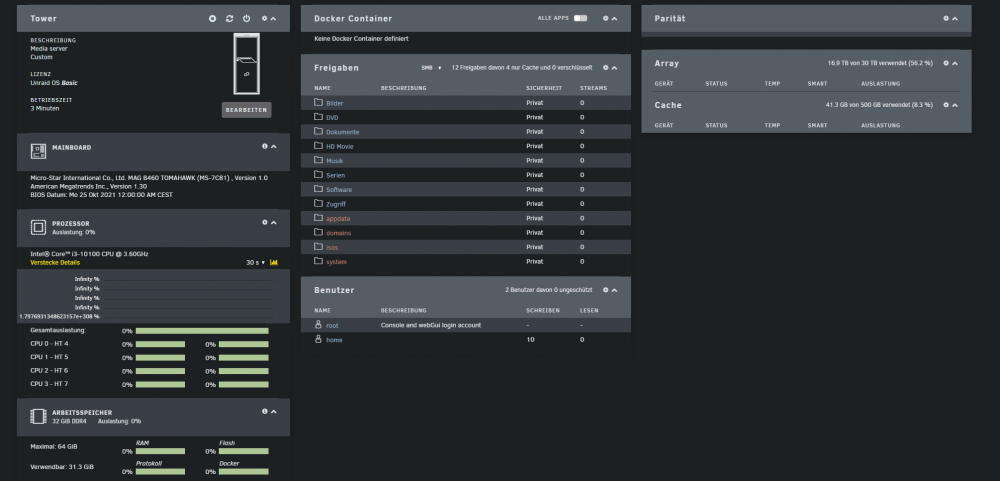The width and height of the screenshot is (1000, 481).
Task: Click the Cache usage text 41.3 GB von 500 GB
Action: [x=879, y=105]
